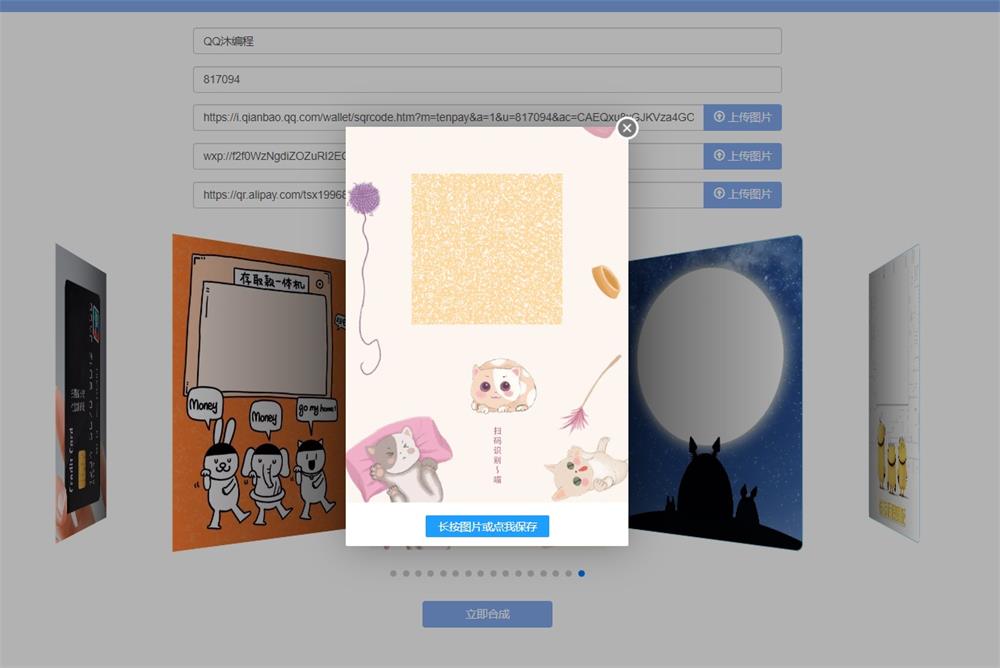This screenshot has height=668, width=1000.
Task: Select the yellow Minions template
Action: tap(894, 393)
